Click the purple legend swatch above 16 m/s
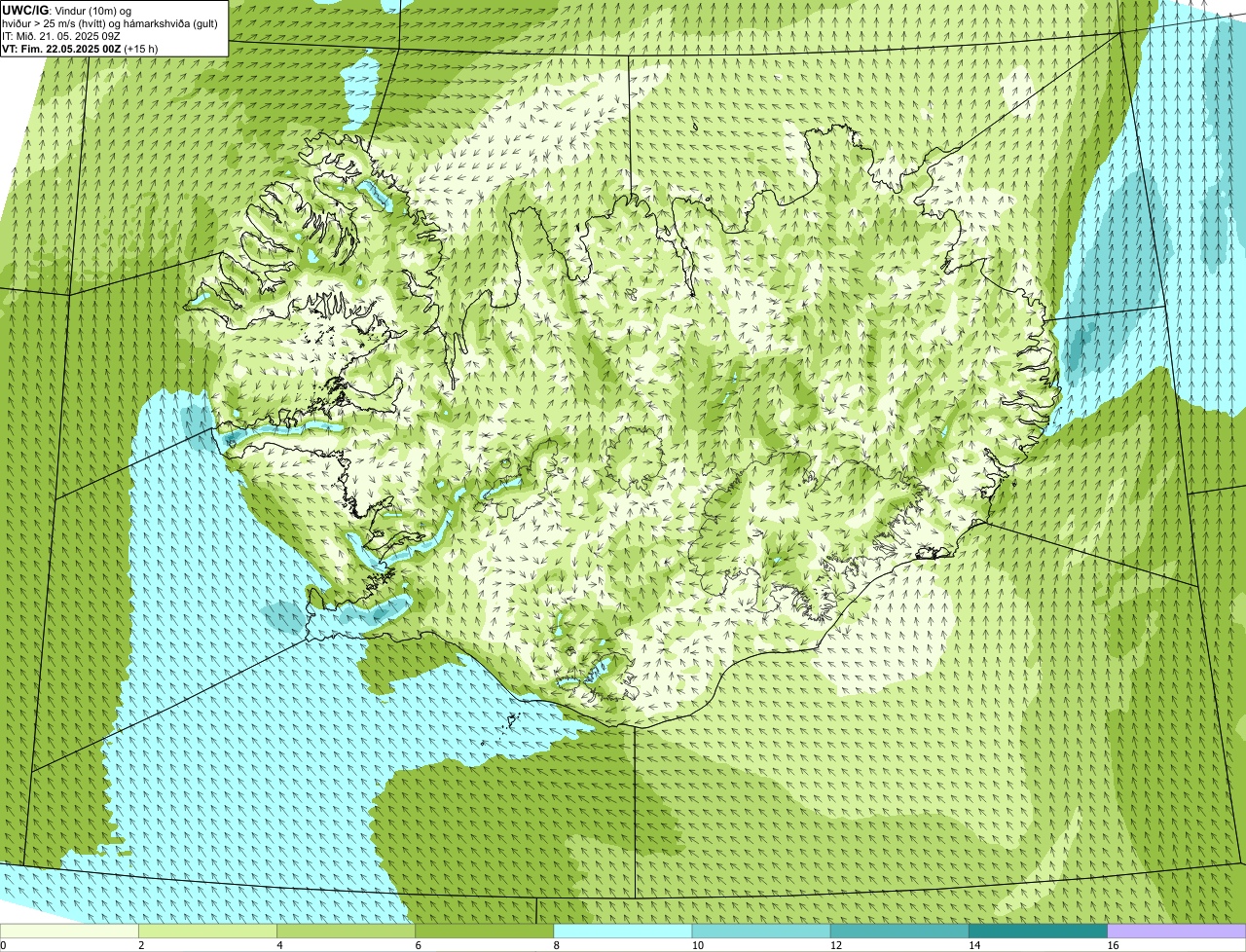This screenshot has width=1246, height=952. [x=1177, y=932]
